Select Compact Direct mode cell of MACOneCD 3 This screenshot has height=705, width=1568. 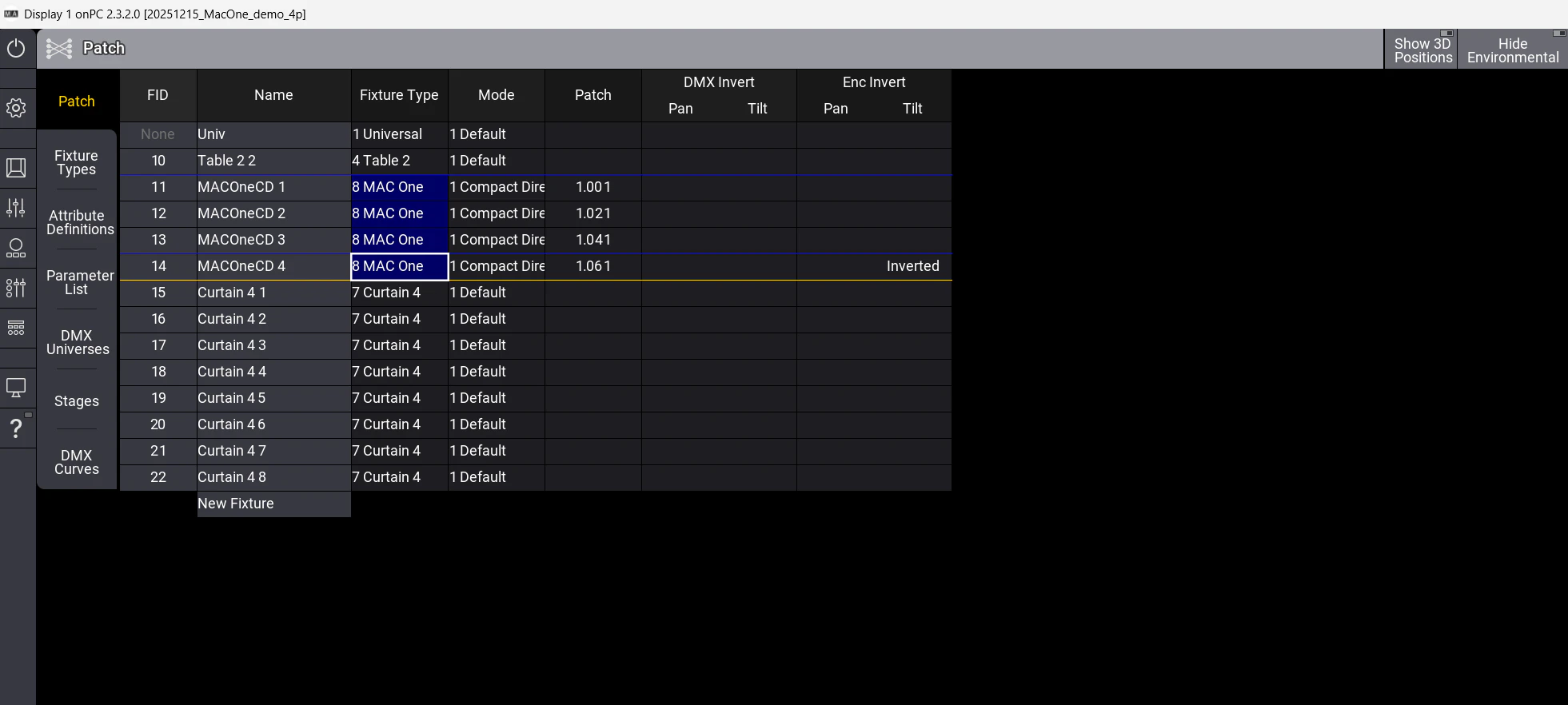[497, 240]
